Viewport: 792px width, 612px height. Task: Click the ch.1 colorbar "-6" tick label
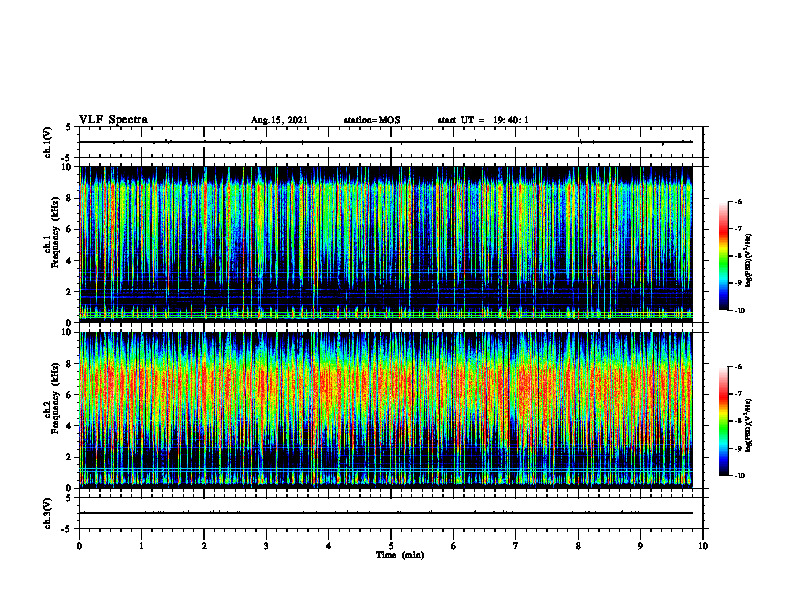point(738,201)
